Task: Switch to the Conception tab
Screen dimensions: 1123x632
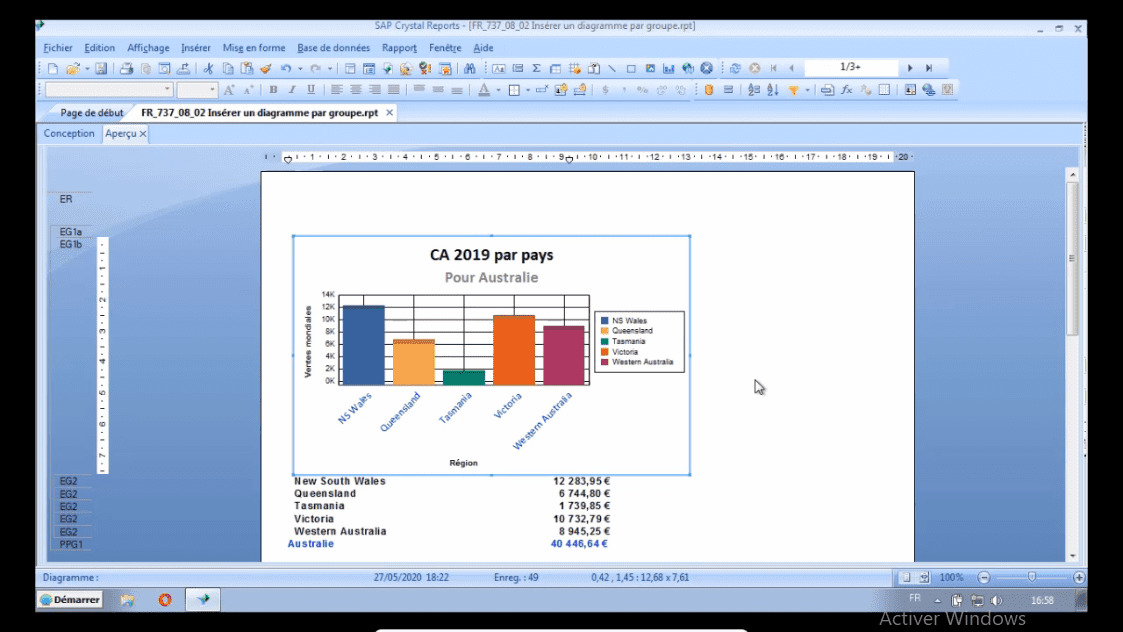Action: point(69,133)
